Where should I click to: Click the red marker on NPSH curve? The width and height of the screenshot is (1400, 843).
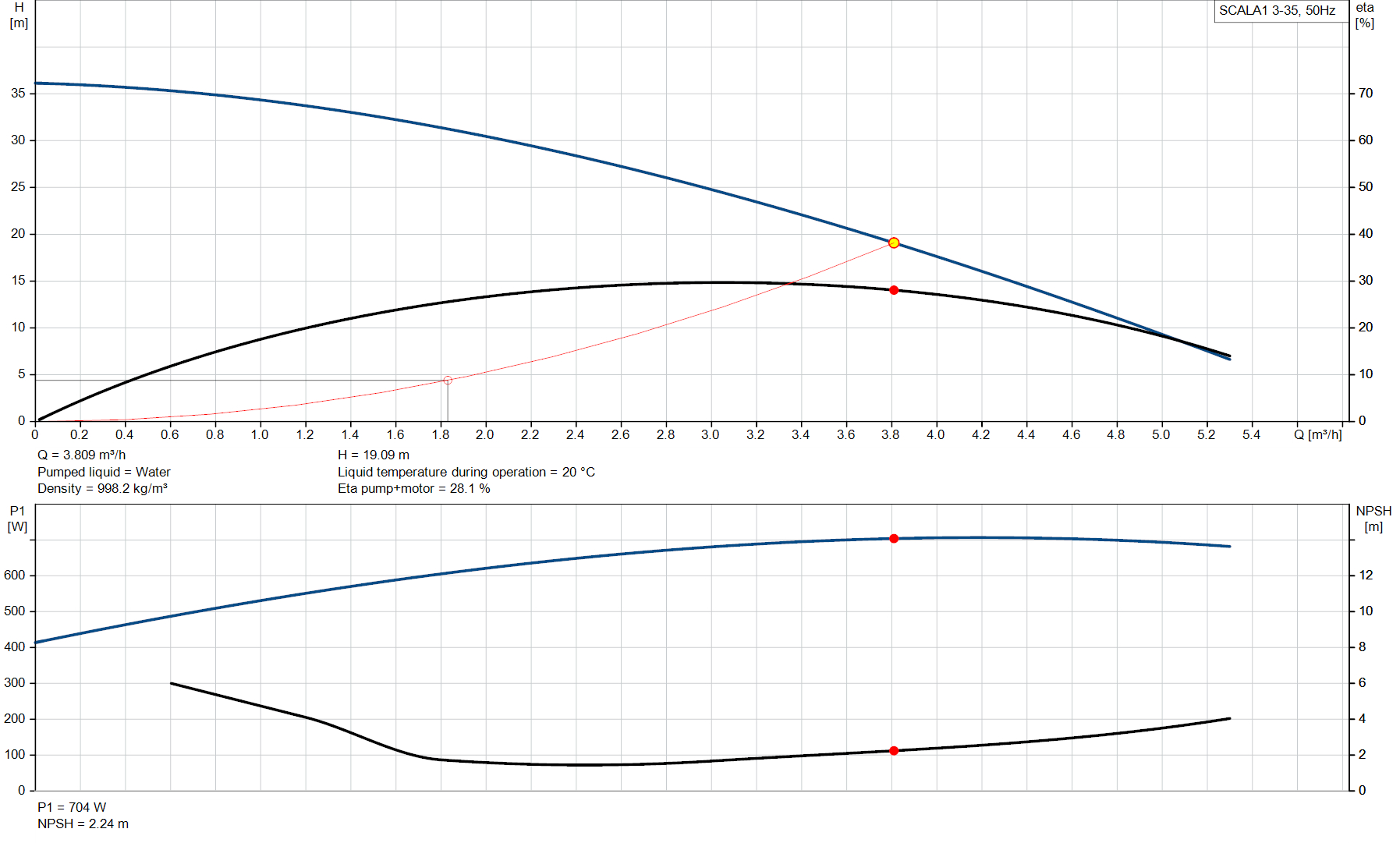click(894, 751)
